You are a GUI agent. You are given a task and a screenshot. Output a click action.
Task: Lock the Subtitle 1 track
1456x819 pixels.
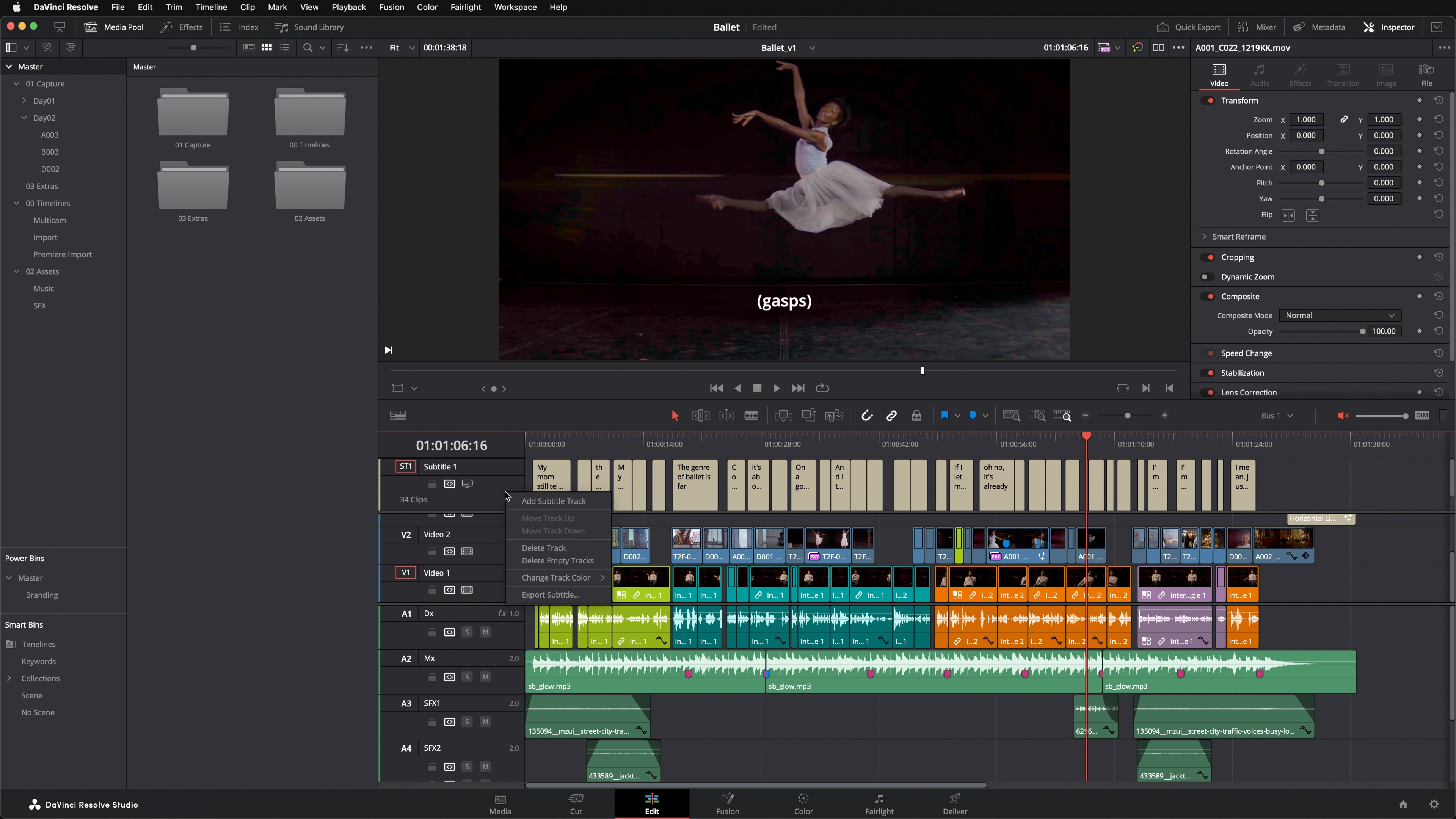432,483
